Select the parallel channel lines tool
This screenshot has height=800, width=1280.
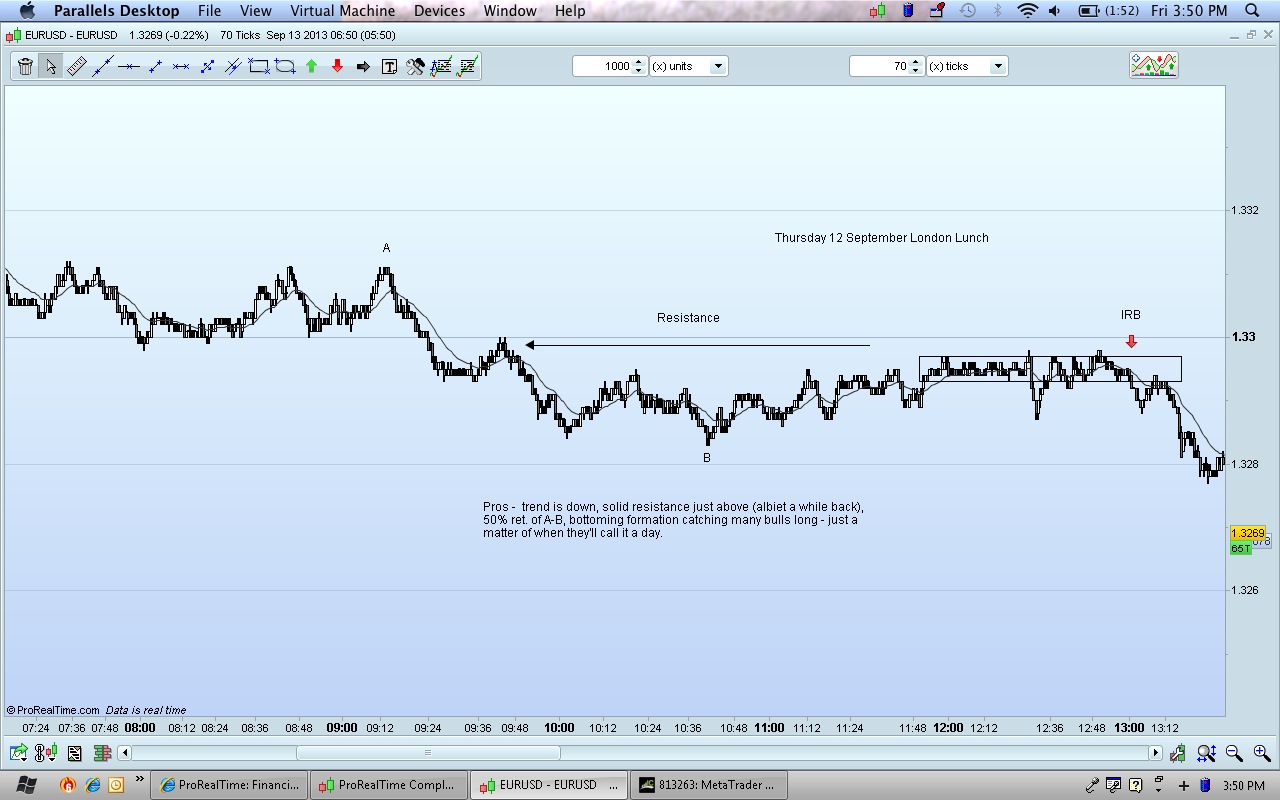233,66
